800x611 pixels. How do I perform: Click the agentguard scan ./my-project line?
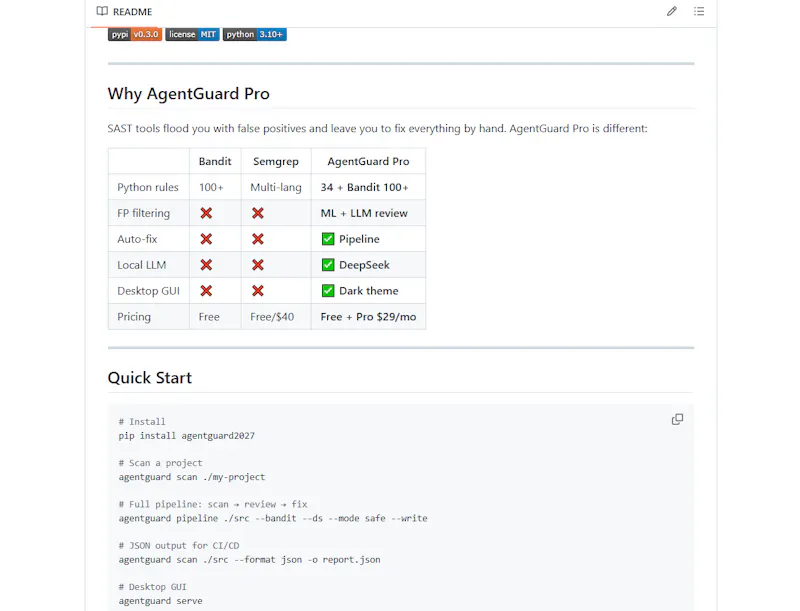point(192,477)
